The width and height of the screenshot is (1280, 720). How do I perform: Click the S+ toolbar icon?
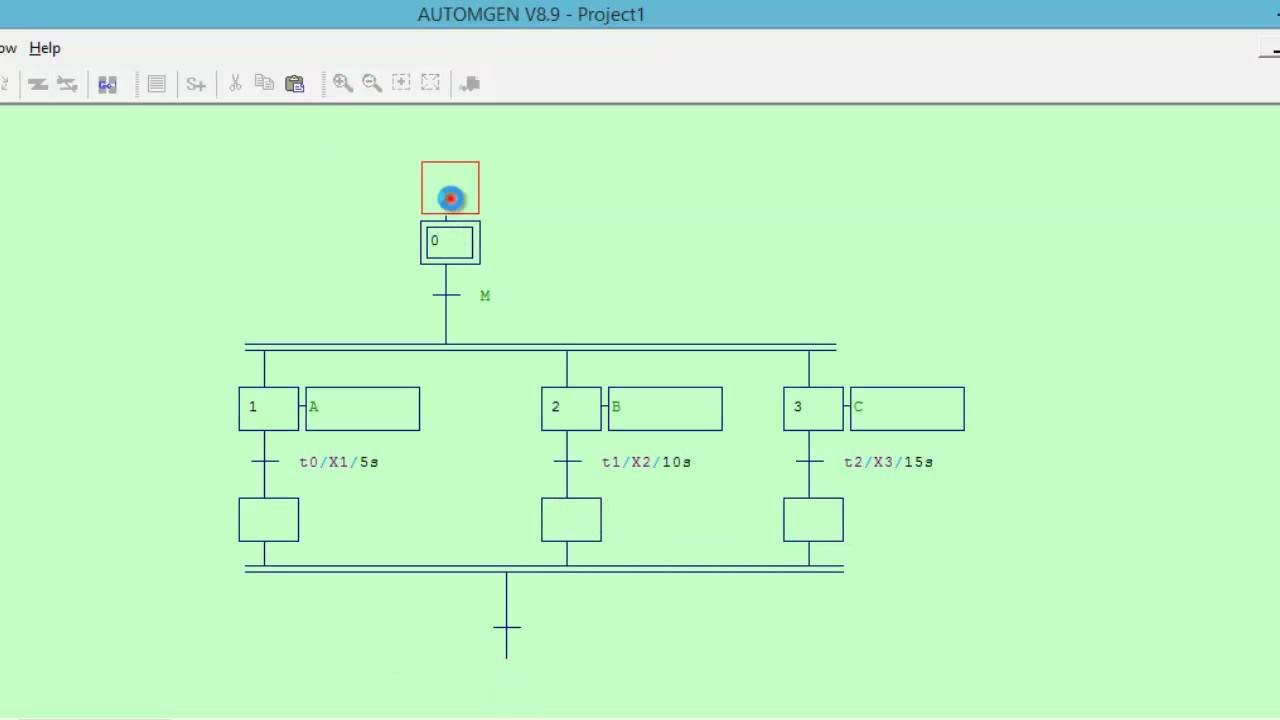196,84
